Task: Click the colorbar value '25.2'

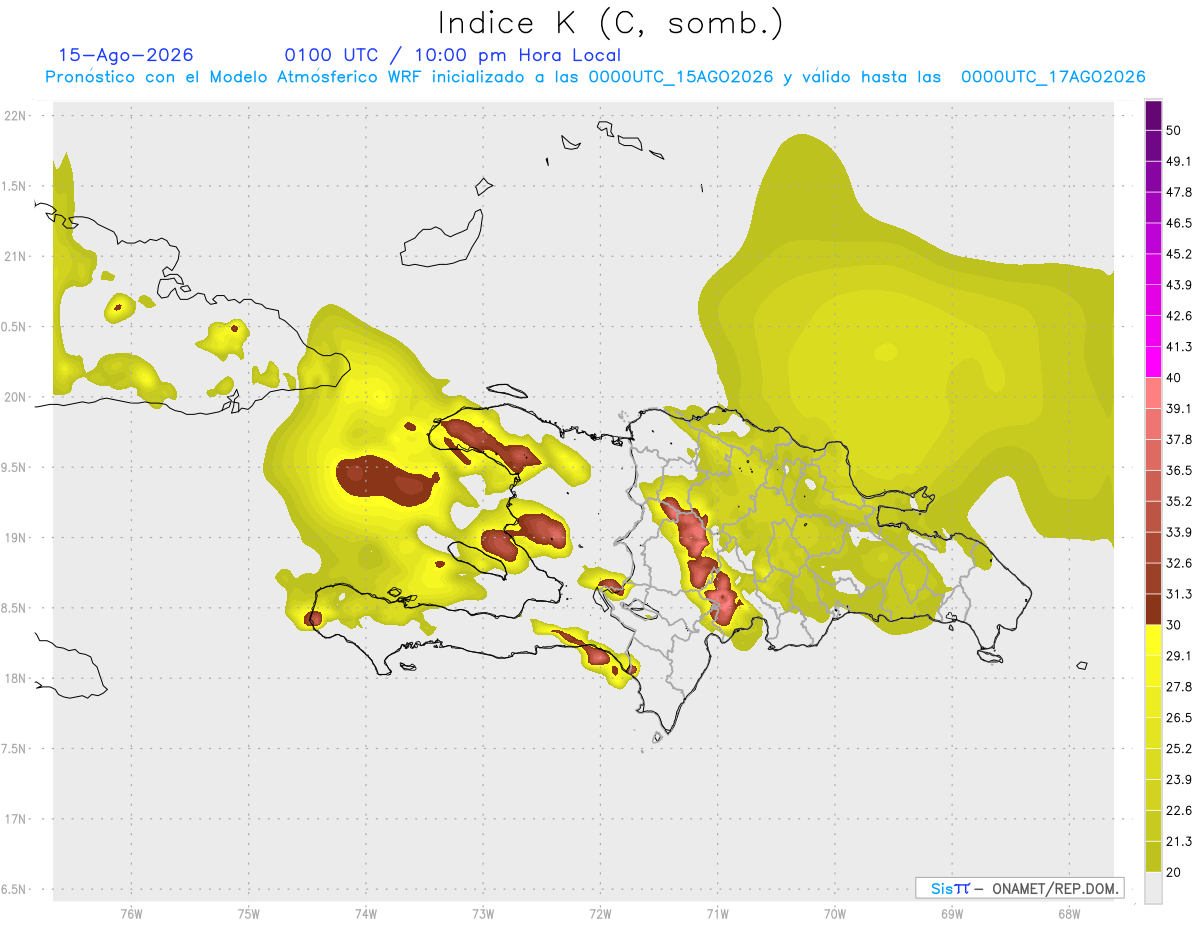Action: (x=1179, y=748)
